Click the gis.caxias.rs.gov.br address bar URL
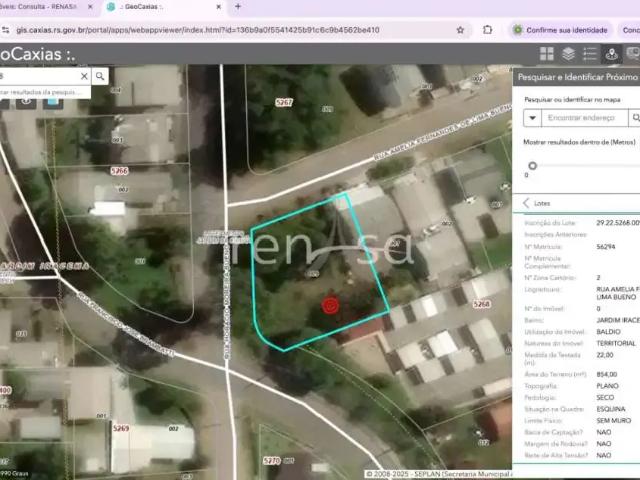 click(x=198, y=30)
